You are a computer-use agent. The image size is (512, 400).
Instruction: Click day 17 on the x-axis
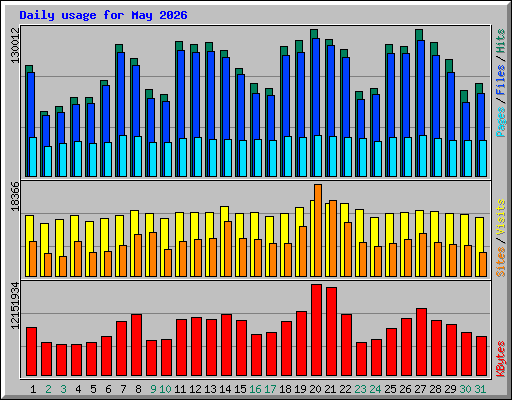coord(270,389)
